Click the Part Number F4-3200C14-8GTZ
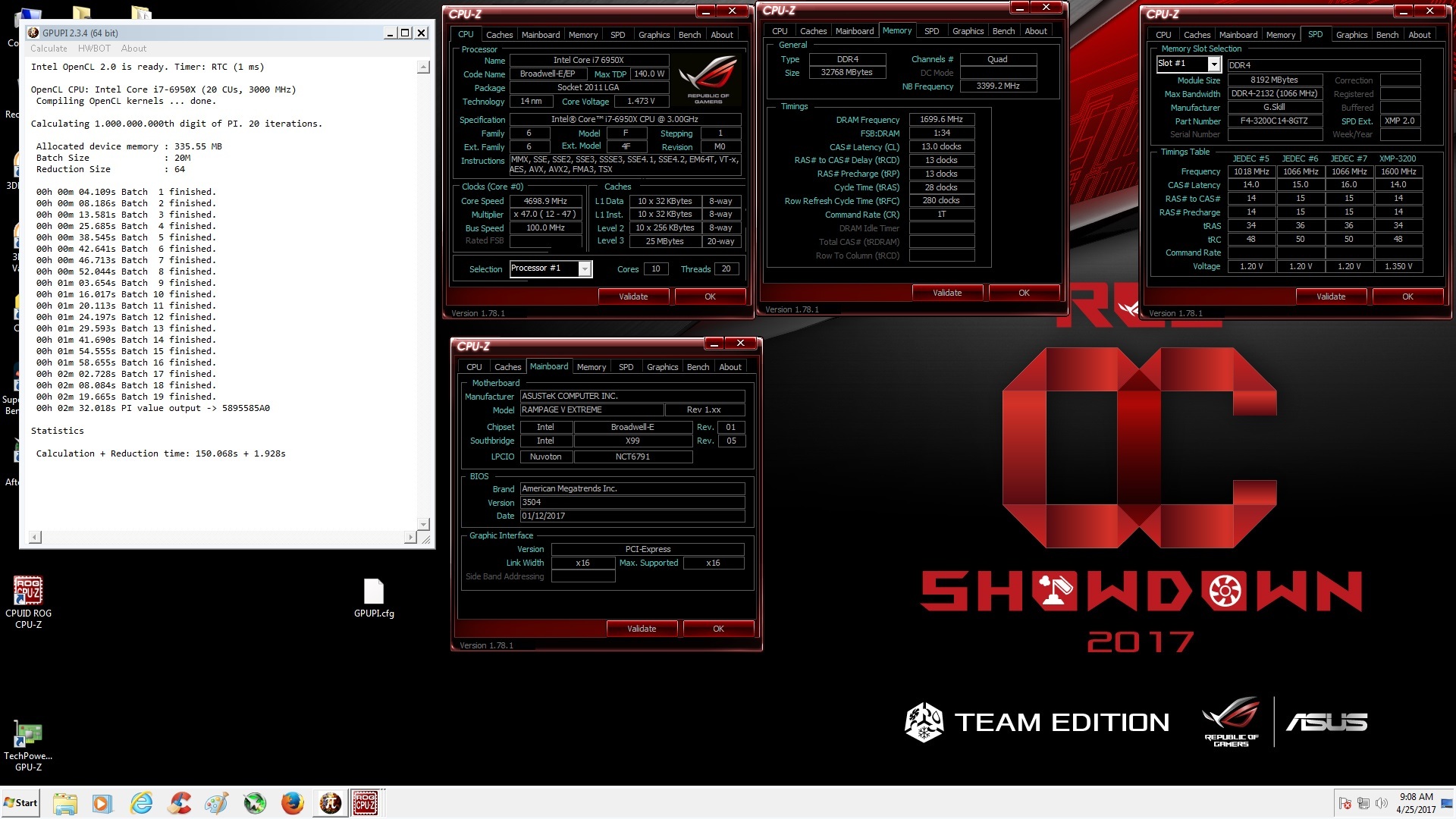This screenshot has height=819, width=1456. 1274,121
